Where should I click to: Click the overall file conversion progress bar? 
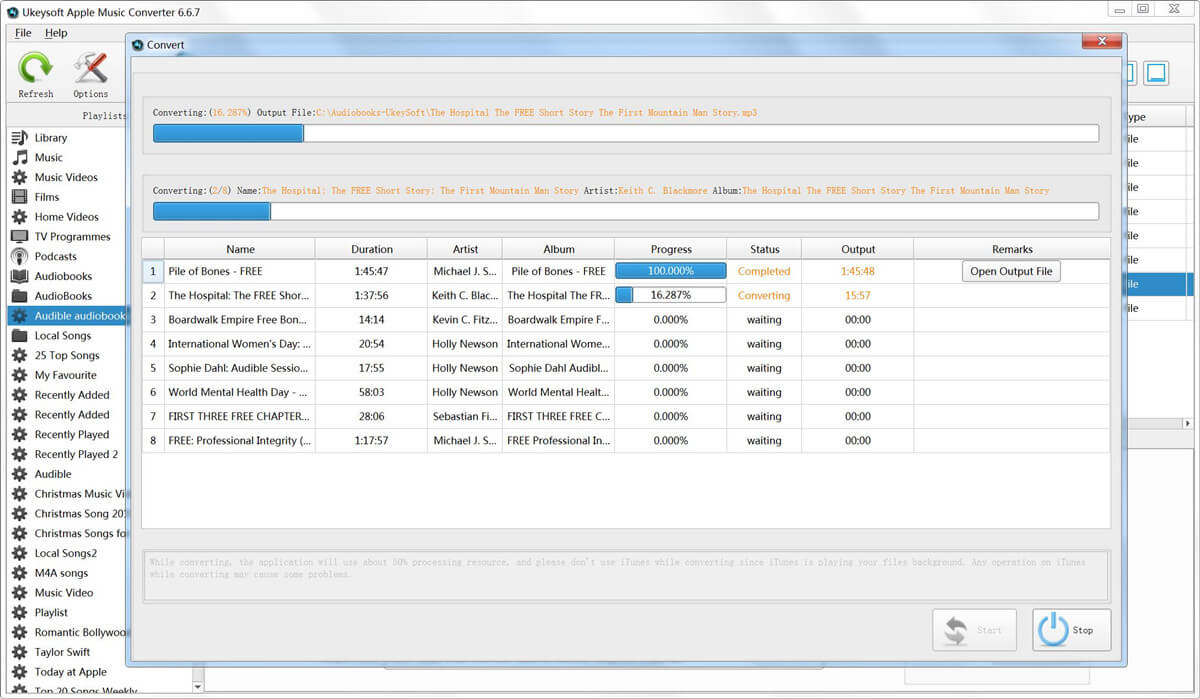point(626,133)
